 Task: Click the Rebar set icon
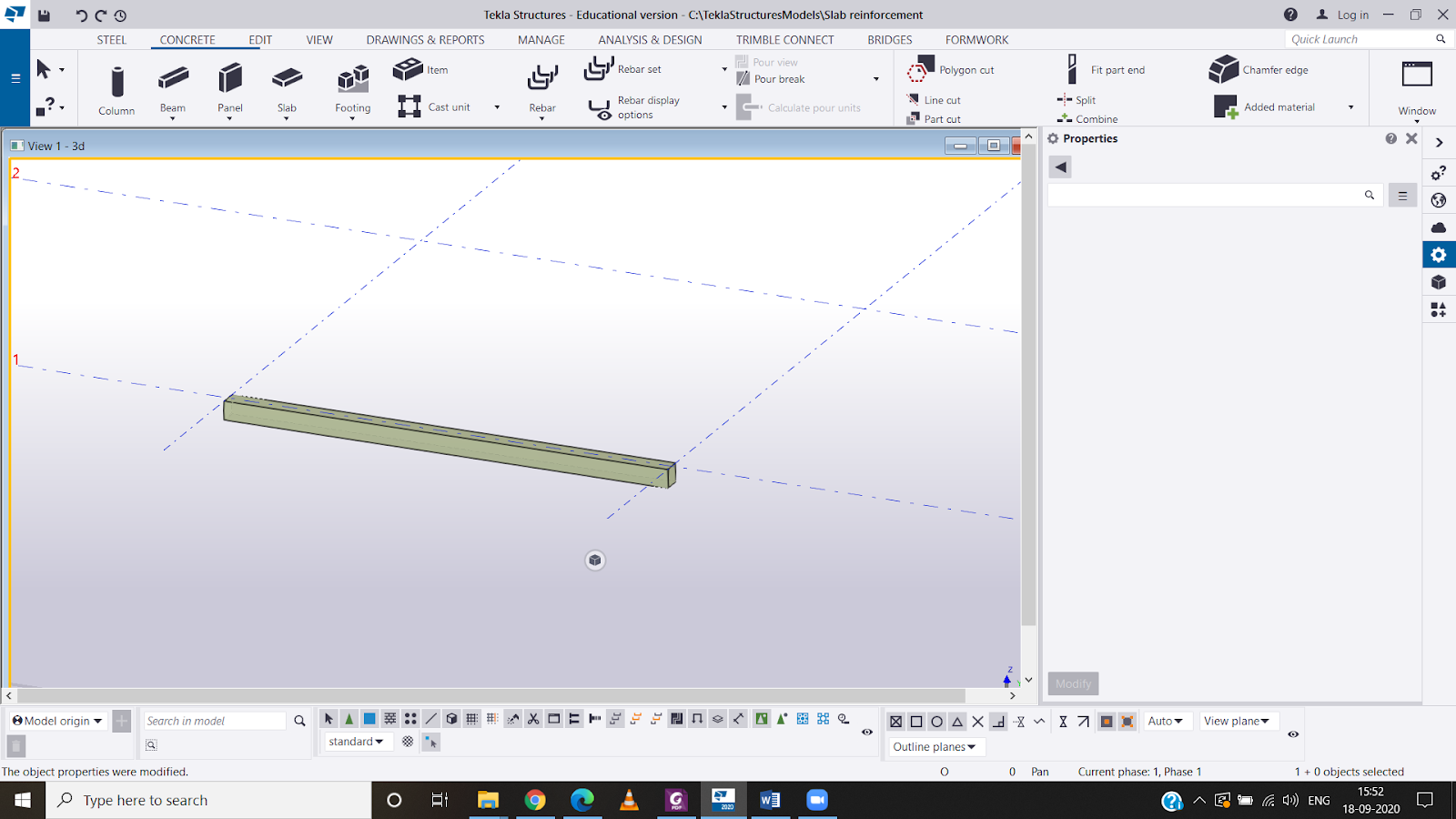coord(599,69)
